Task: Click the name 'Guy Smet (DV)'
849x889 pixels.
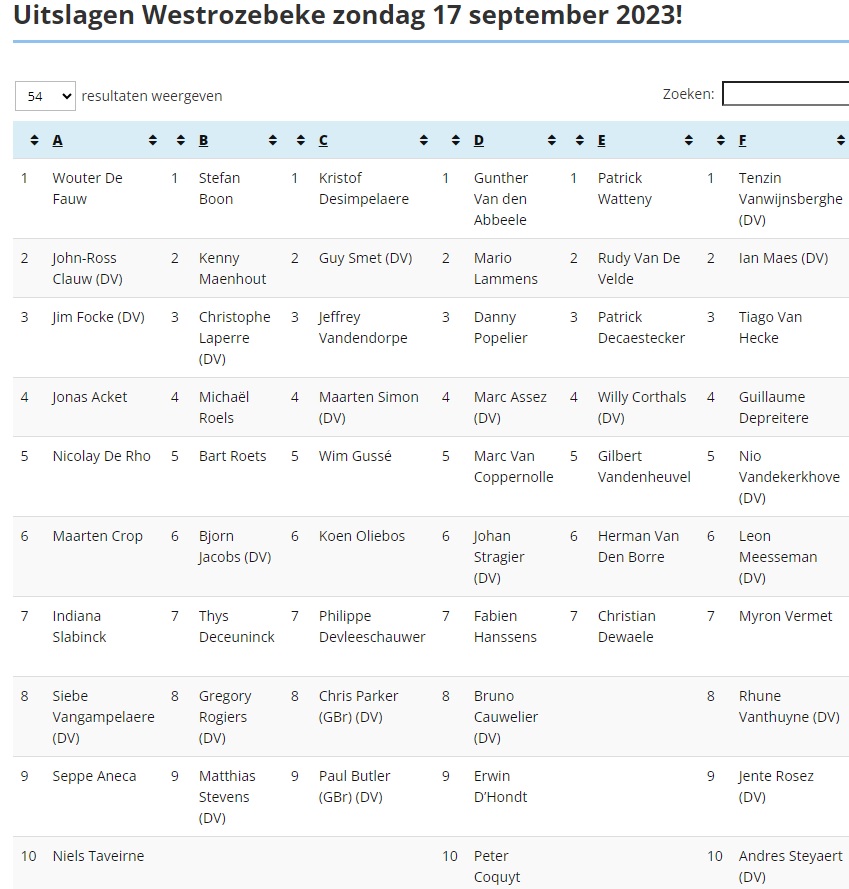Action: pyautogui.click(x=365, y=258)
